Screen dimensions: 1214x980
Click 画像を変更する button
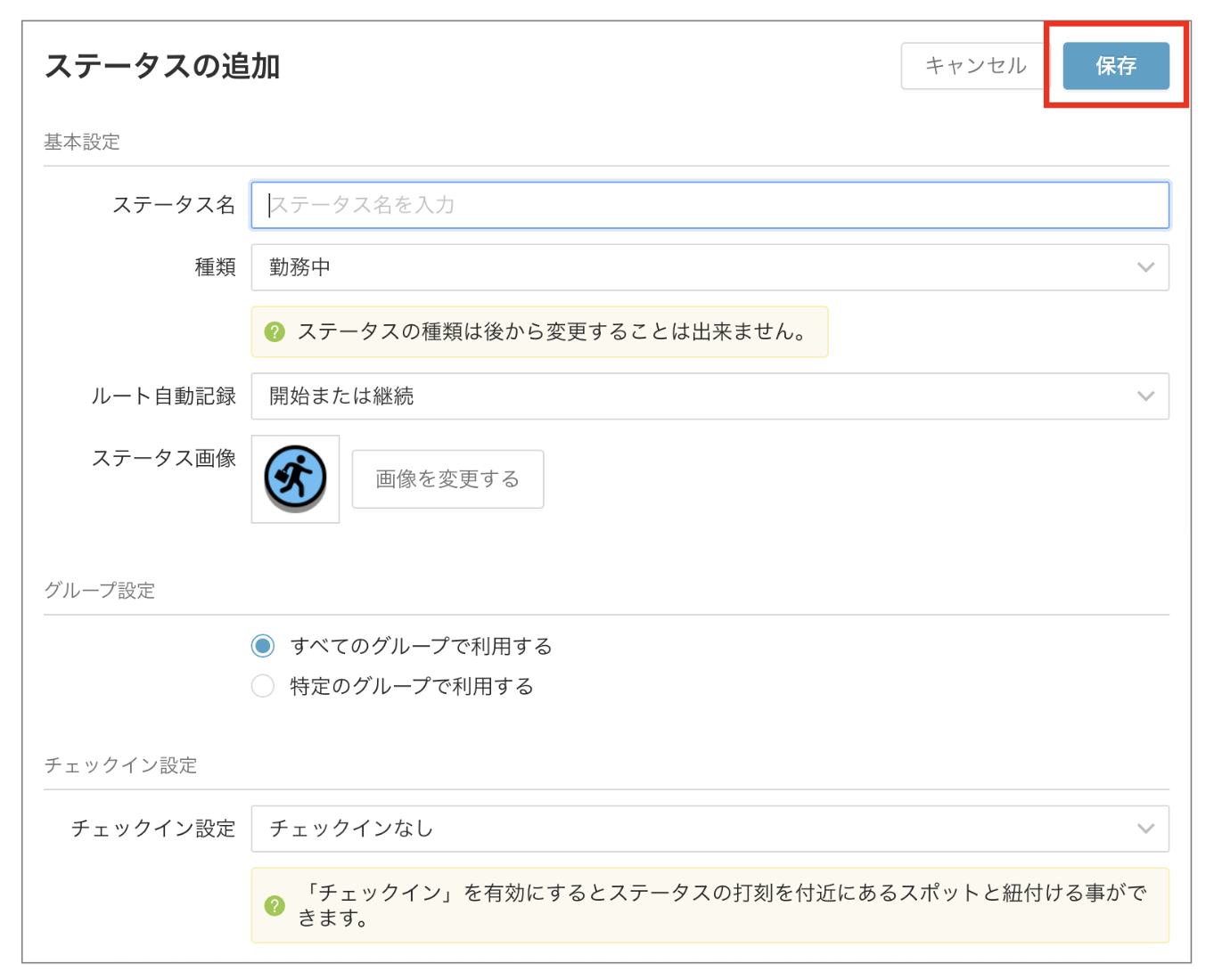point(447,479)
